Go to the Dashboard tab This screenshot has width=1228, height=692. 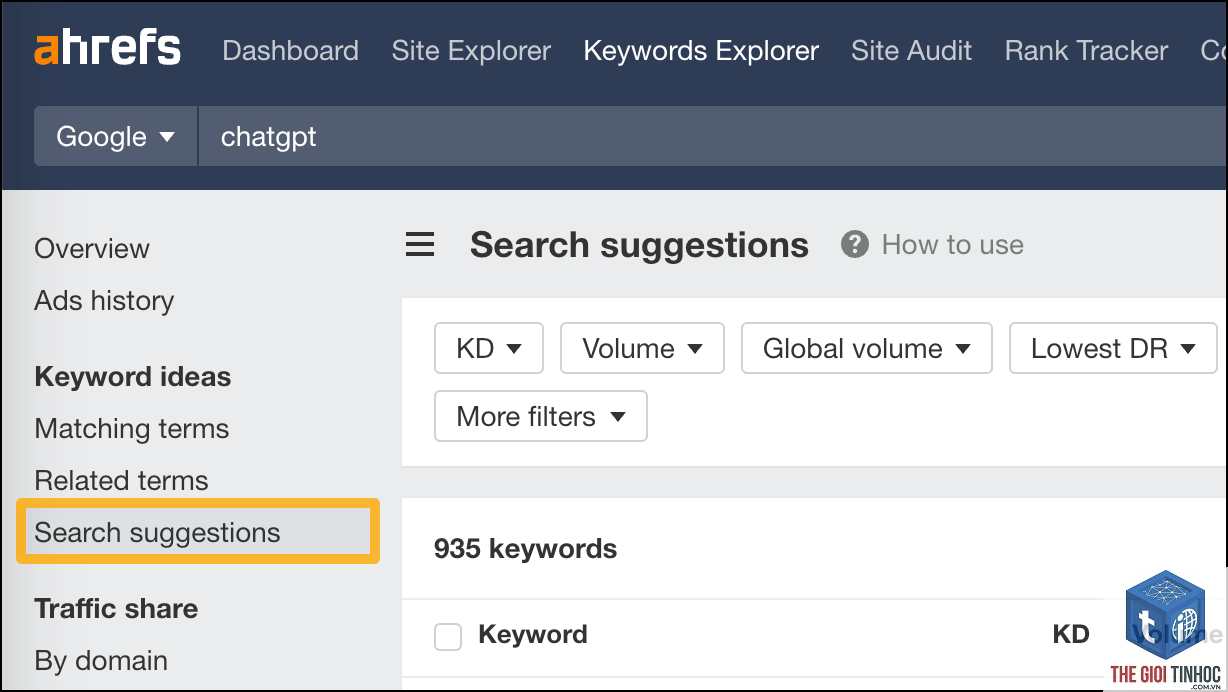[290, 51]
